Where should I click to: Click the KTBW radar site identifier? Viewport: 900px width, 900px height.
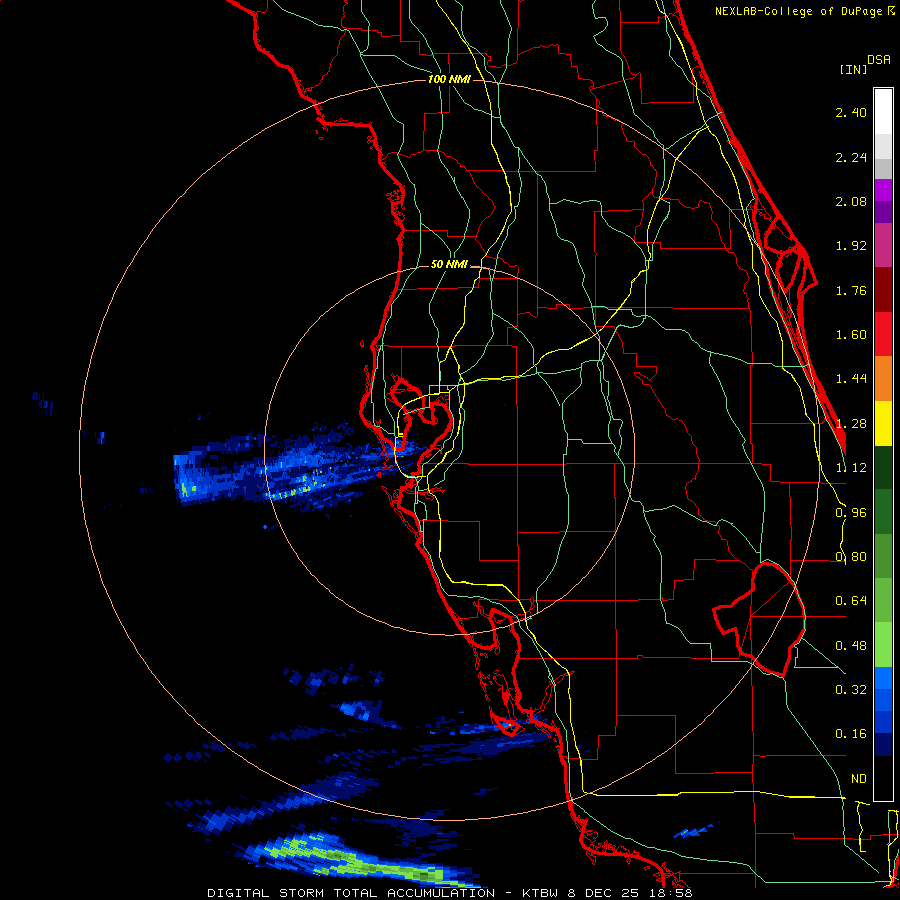point(541,893)
